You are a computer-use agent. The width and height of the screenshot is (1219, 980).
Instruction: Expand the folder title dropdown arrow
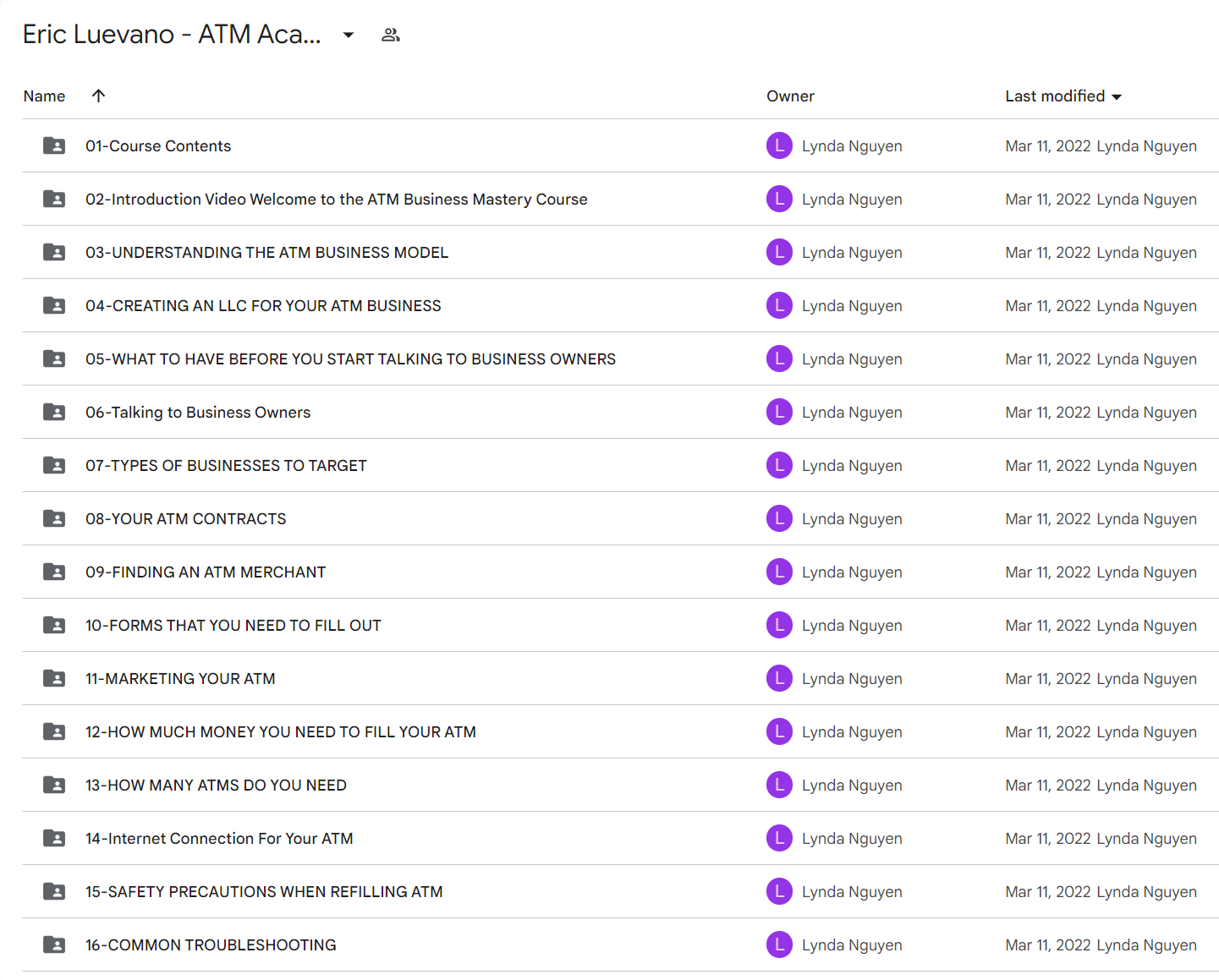349,35
